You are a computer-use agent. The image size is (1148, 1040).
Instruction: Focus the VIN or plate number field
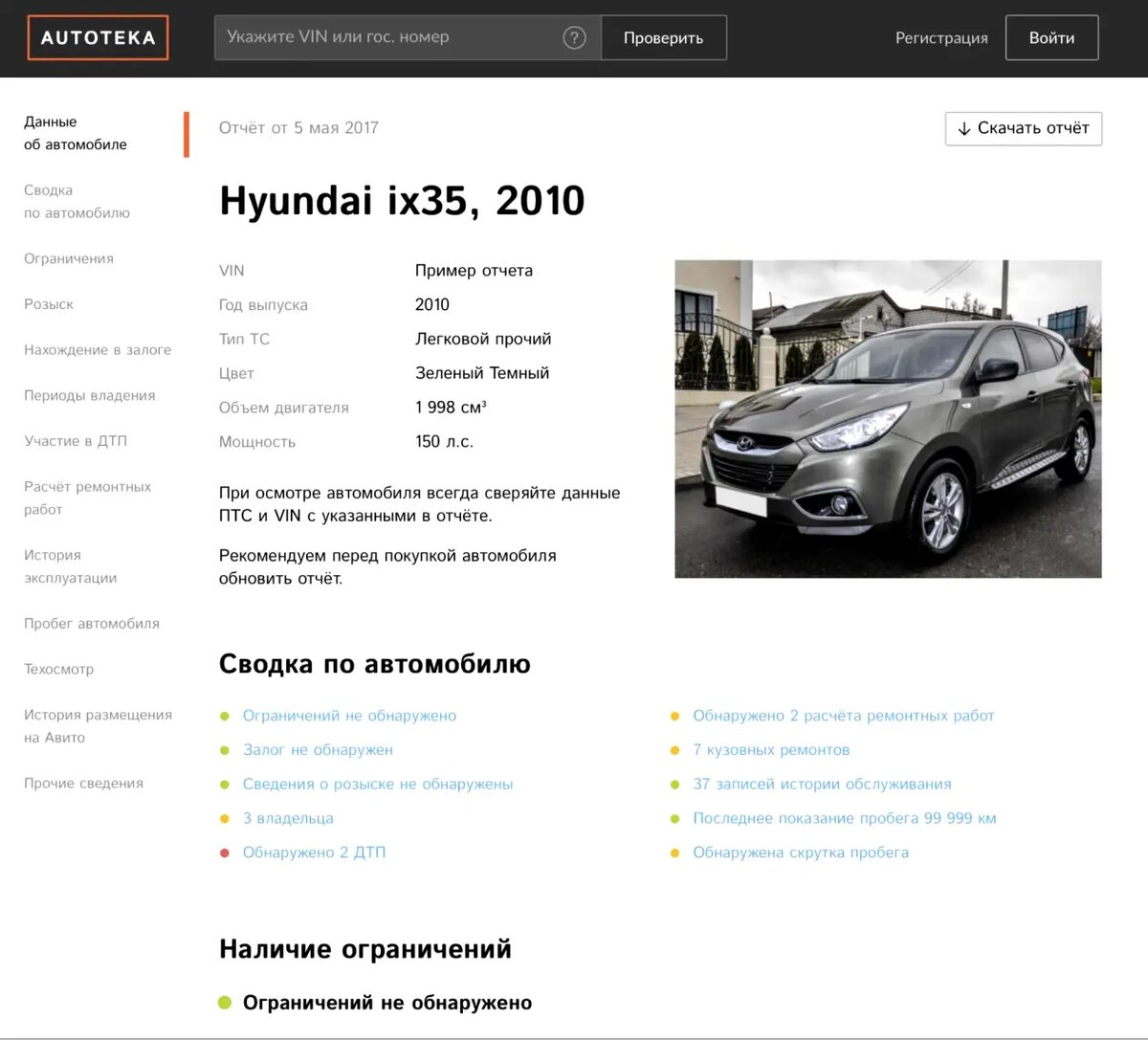click(x=408, y=37)
